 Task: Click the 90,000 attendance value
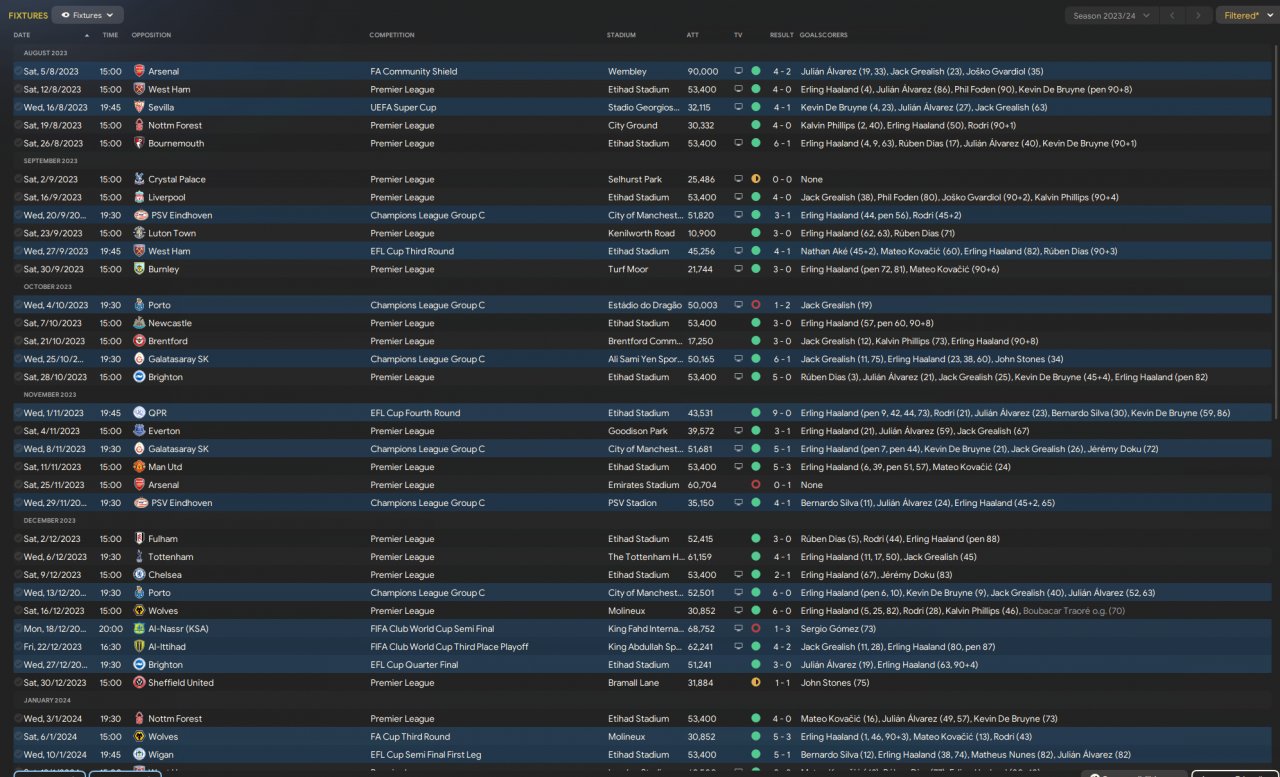point(703,72)
